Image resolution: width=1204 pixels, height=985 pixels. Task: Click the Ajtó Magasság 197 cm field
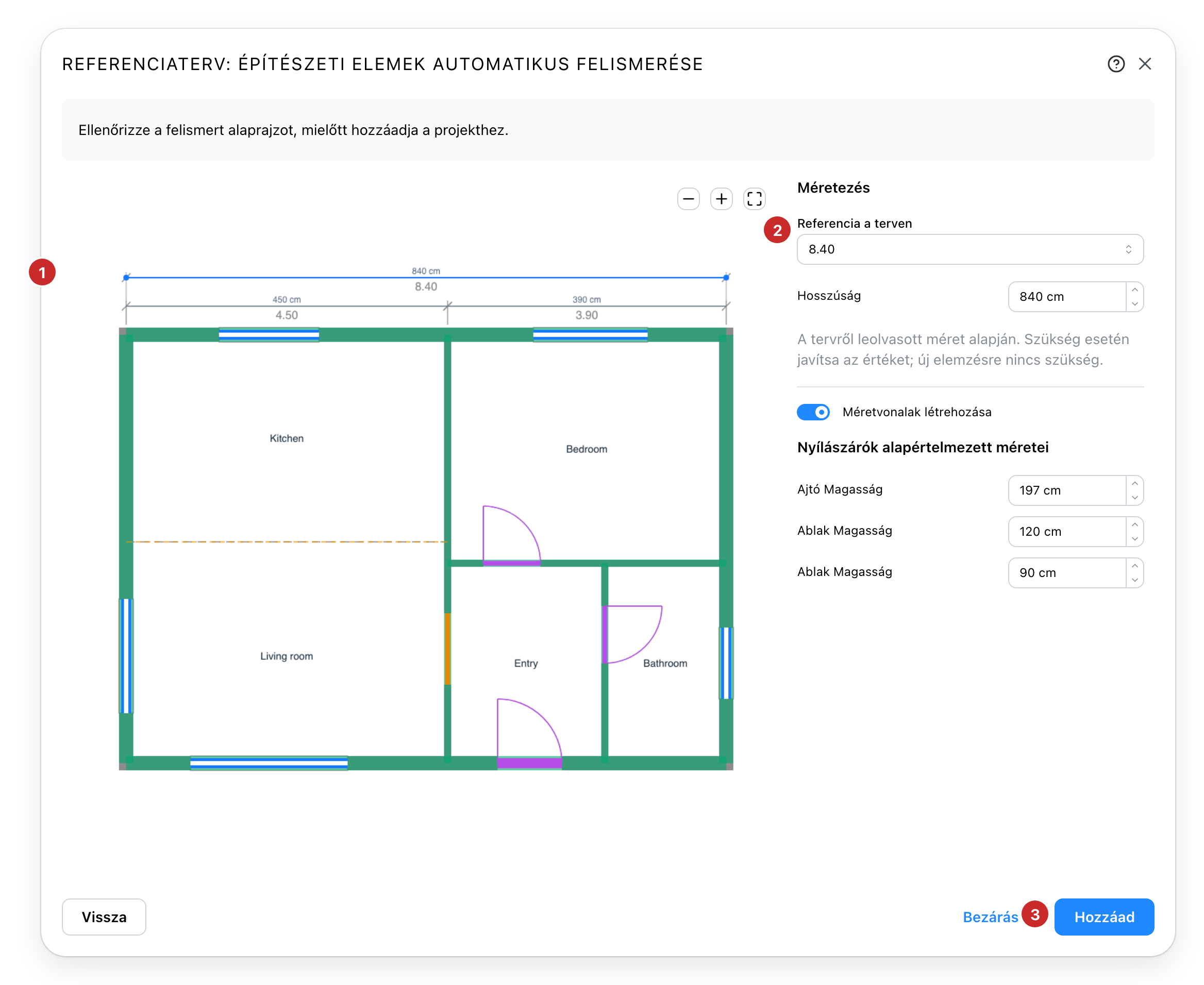point(1066,490)
